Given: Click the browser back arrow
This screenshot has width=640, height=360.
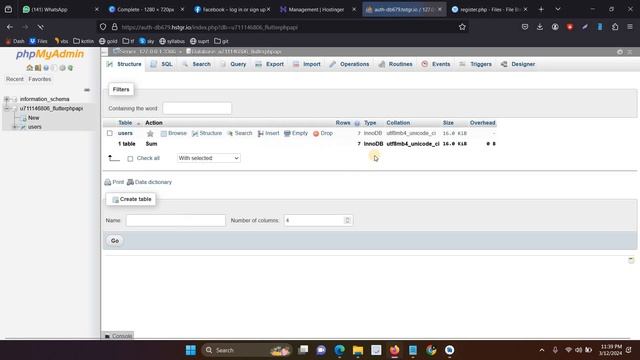Looking at the screenshot, I should 10,27.
